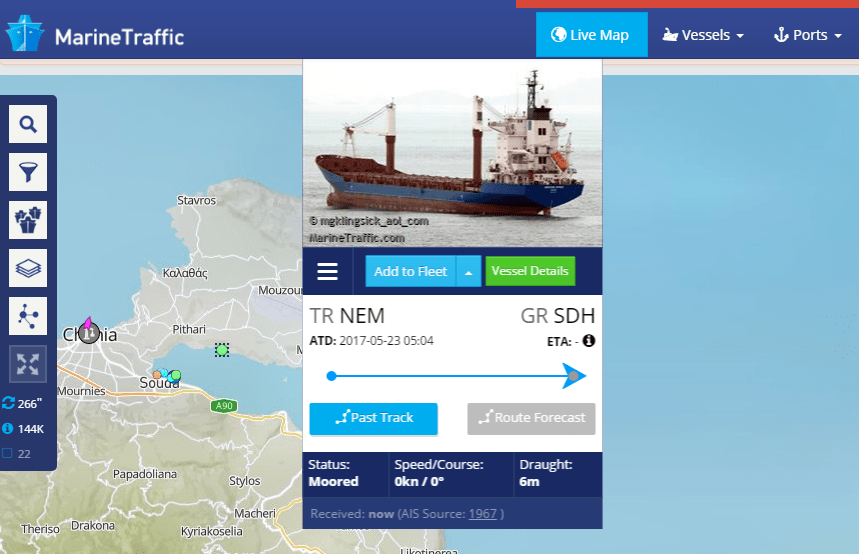Open the vessel popup hamburger menu
This screenshot has width=859, height=554.
[328, 271]
